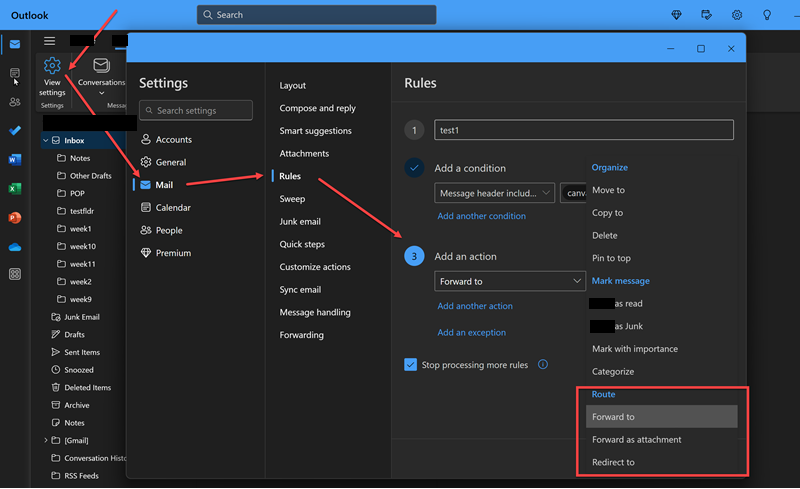Click the rule name field containing test1
The width and height of the screenshot is (800, 489).
tap(584, 130)
